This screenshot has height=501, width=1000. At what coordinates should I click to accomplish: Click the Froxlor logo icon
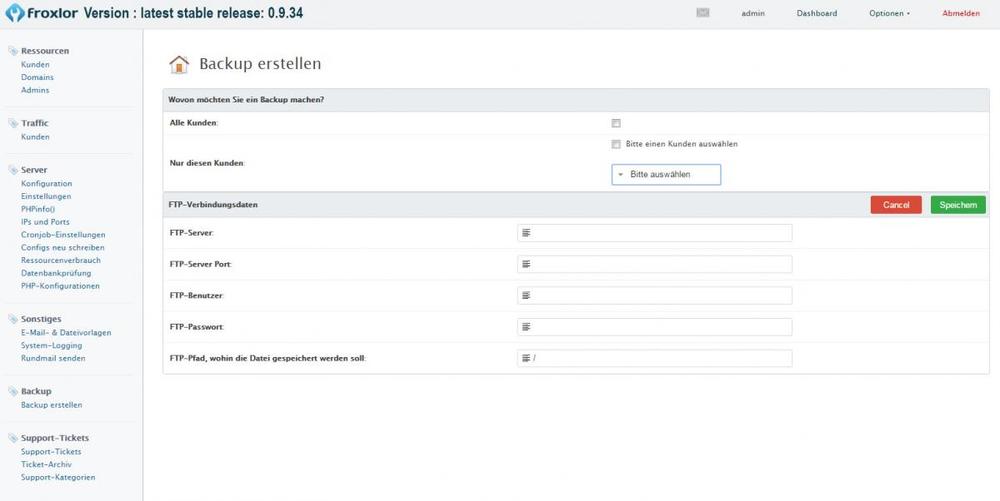point(14,14)
